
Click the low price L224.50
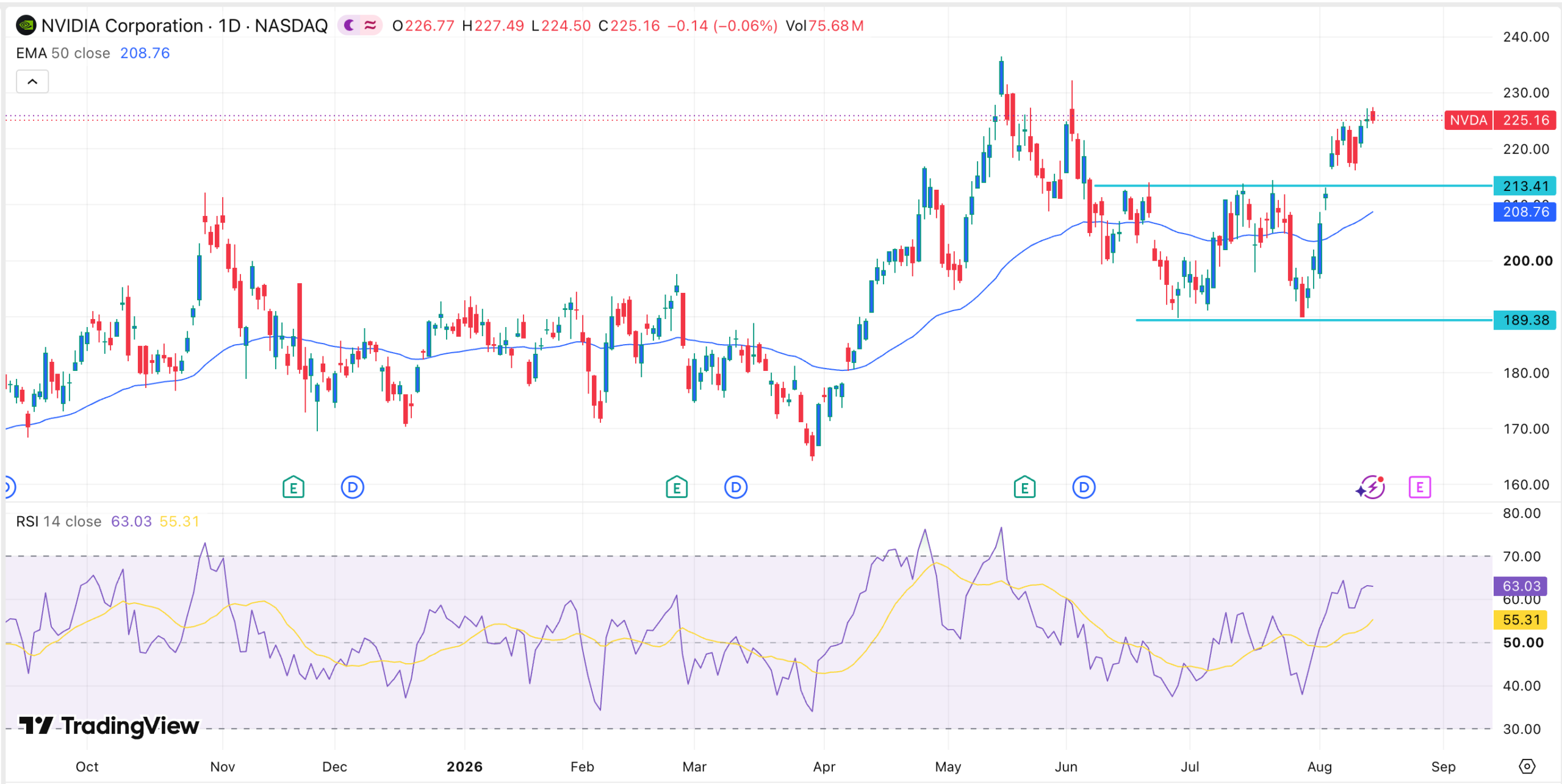[561, 26]
